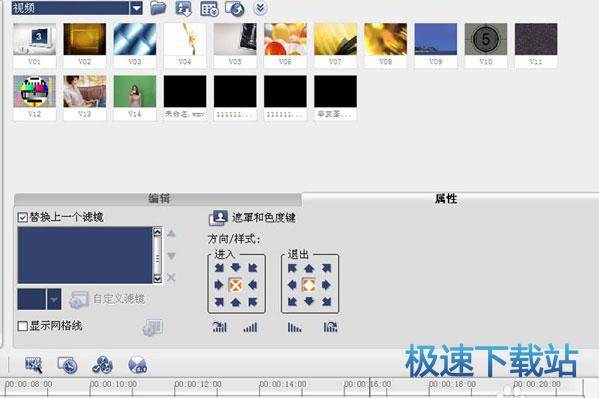Set enter direction from right
Viewport: 599px width, 398px height.
tap(253, 285)
